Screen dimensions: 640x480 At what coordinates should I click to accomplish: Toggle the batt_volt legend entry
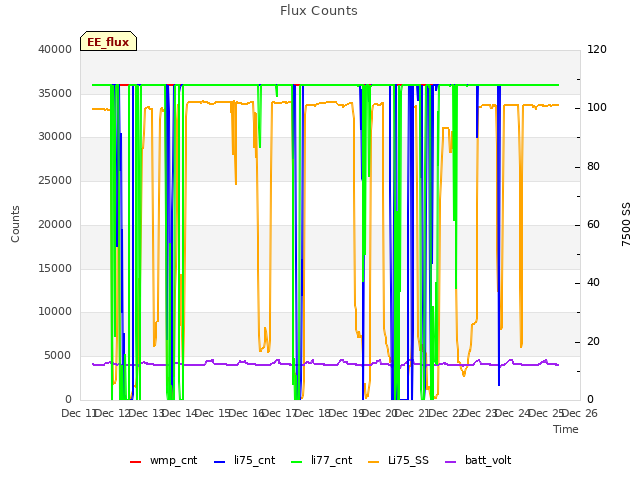pyautogui.click(x=478, y=460)
